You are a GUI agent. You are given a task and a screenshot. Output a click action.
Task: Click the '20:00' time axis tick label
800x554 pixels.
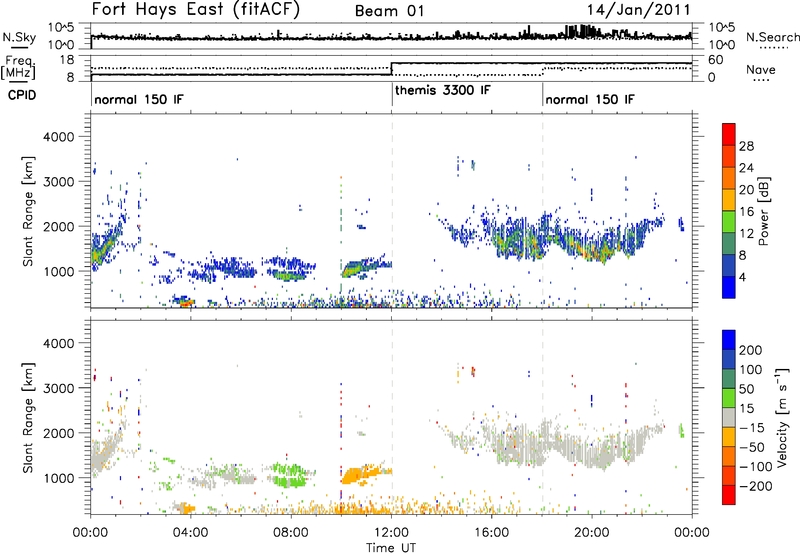(592, 533)
